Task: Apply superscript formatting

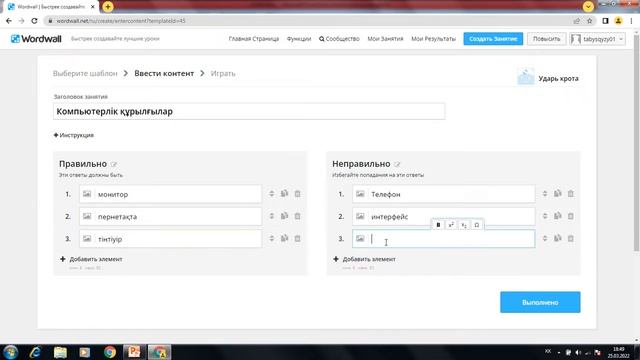Action: [x=451, y=225]
